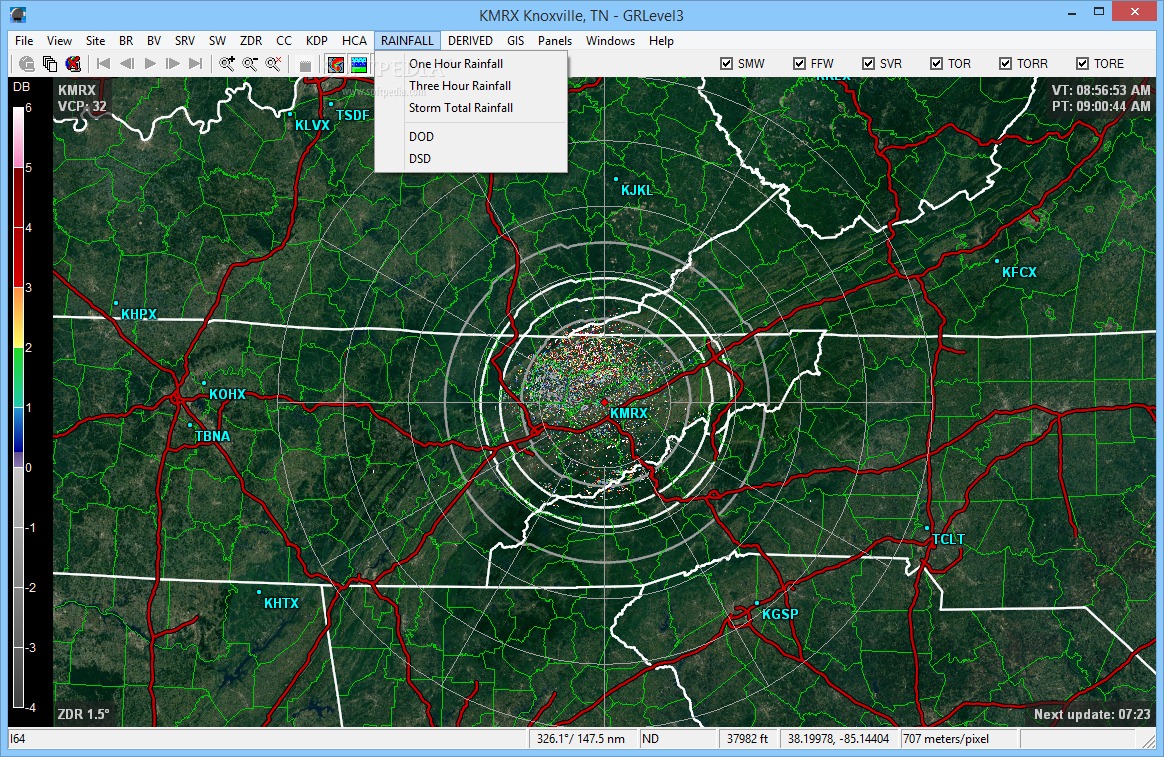
Task: Select Storm Total Rainfall product
Action: (x=471, y=108)
